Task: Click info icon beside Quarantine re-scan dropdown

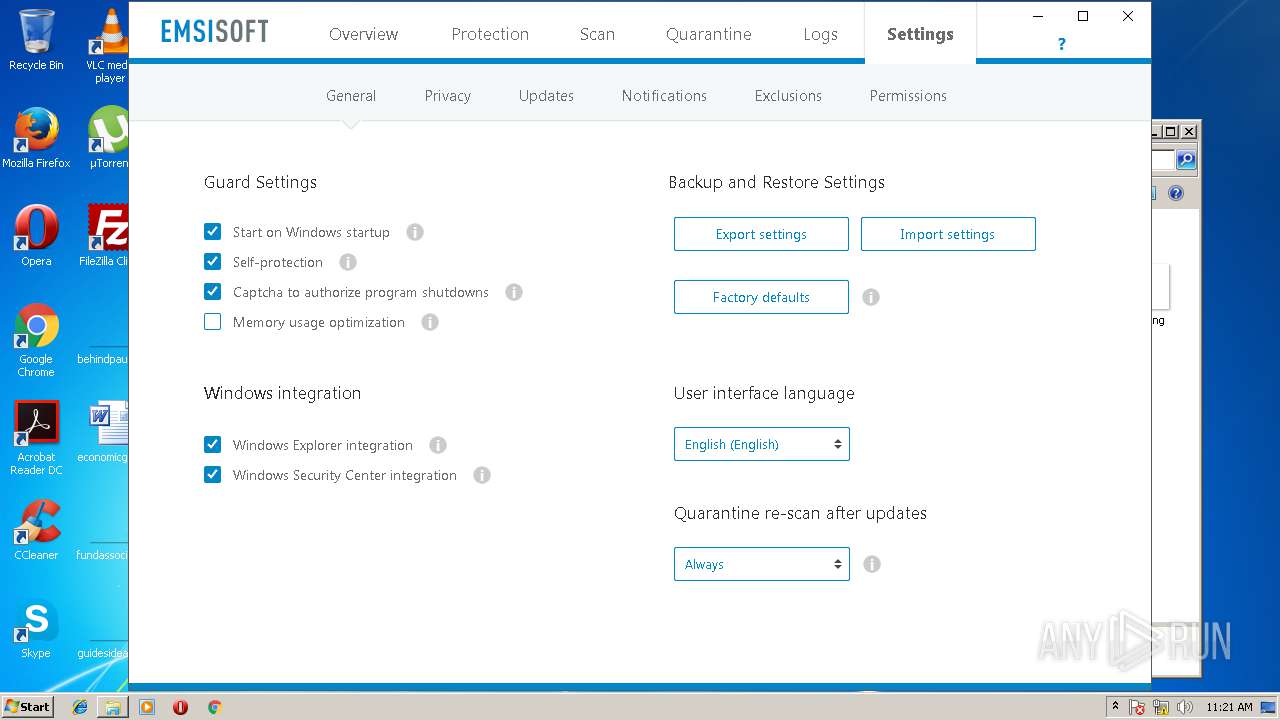Action: click(872, 564)
